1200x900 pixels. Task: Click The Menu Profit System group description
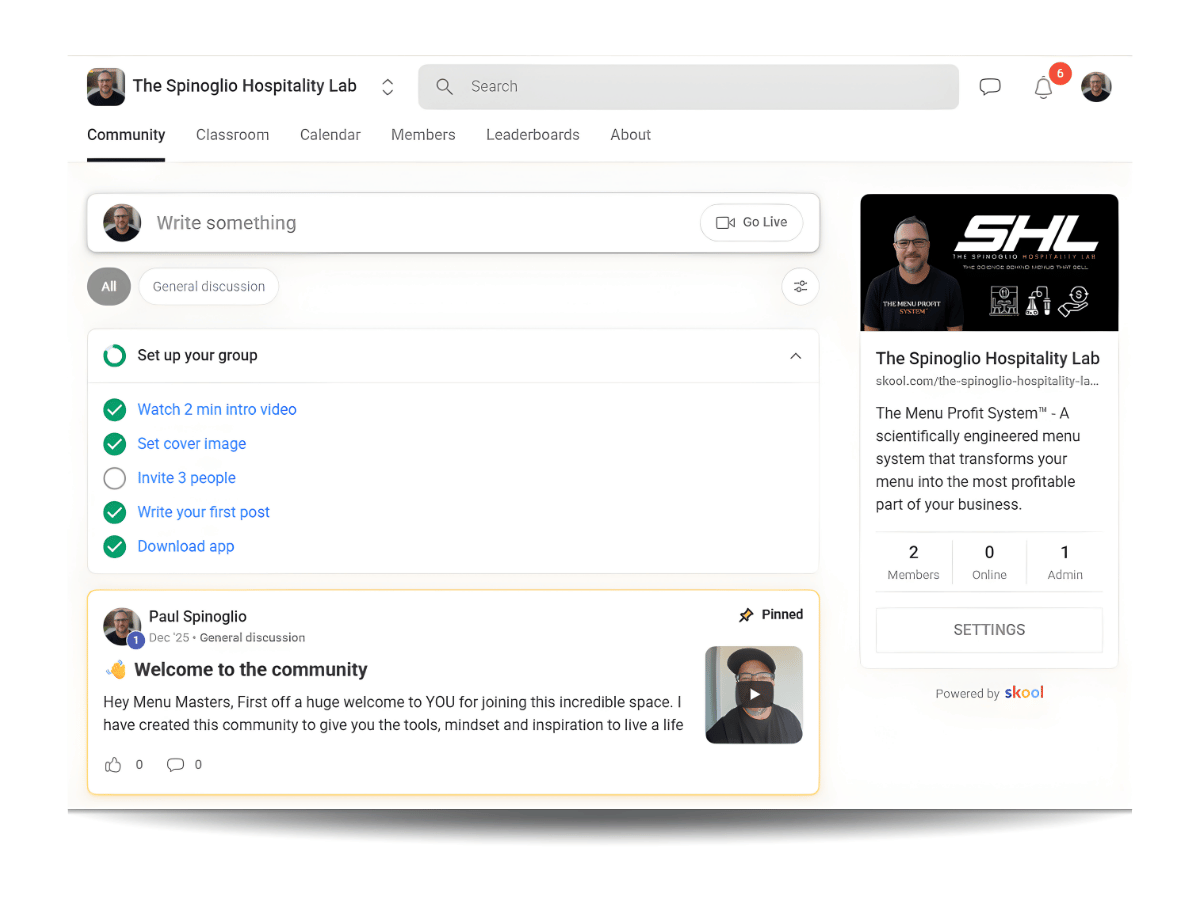coord(978,459)
